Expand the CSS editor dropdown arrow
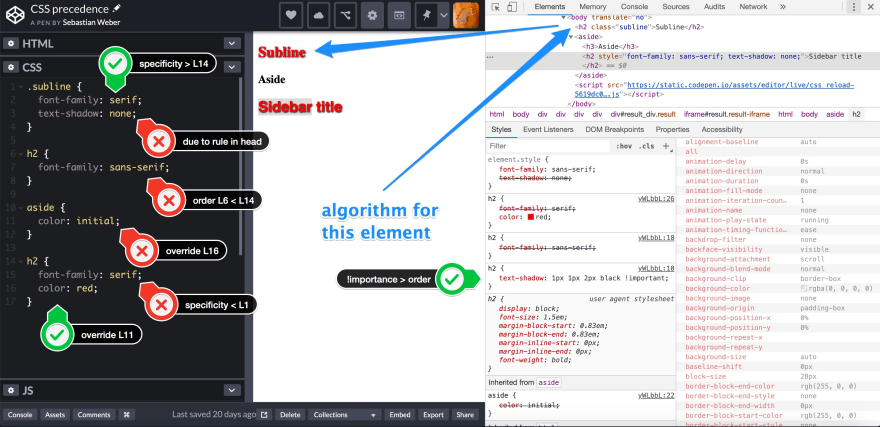 click(232, 67)
